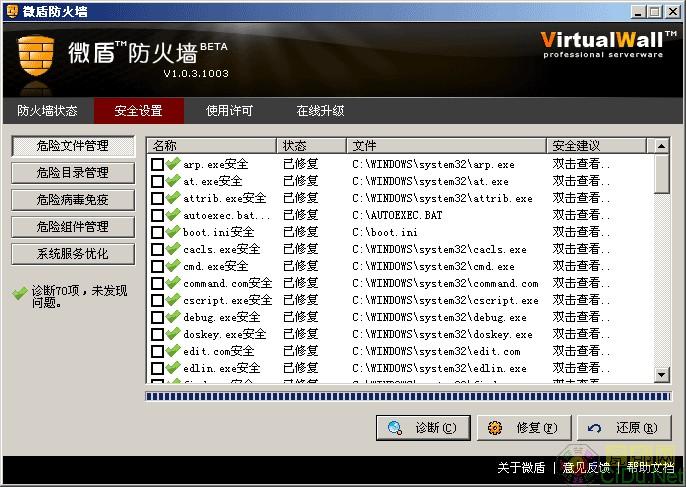Click the list scrollbar down arrow
The image size is (686, 487).
click(x=662, y=375)
